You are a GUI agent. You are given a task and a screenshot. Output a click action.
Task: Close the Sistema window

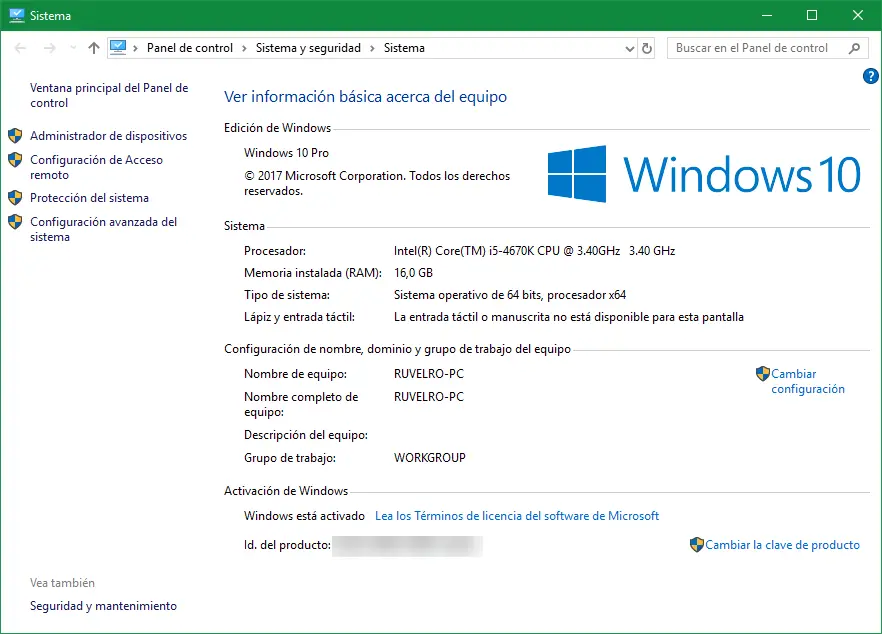[x=858, y=15]
